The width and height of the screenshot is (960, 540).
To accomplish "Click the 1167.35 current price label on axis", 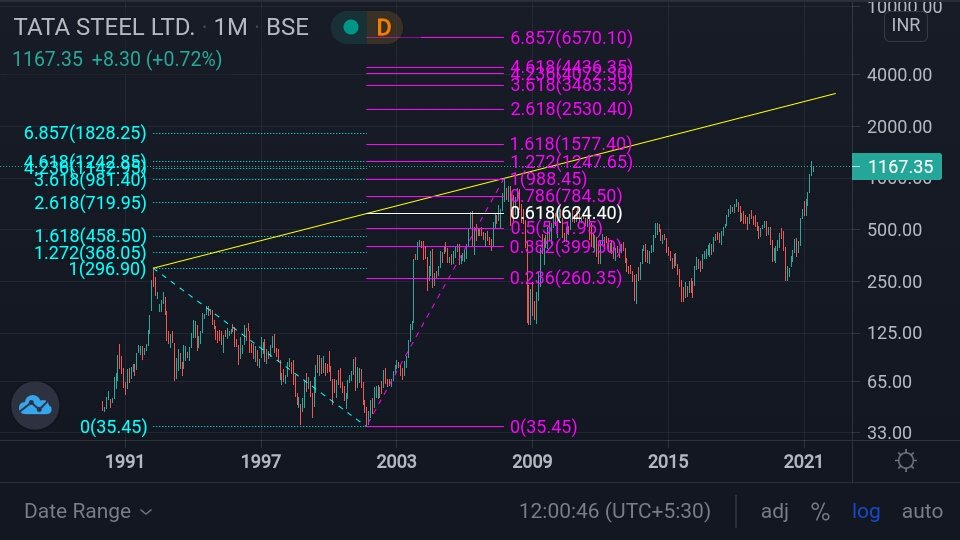I will [x=897, y=167].
